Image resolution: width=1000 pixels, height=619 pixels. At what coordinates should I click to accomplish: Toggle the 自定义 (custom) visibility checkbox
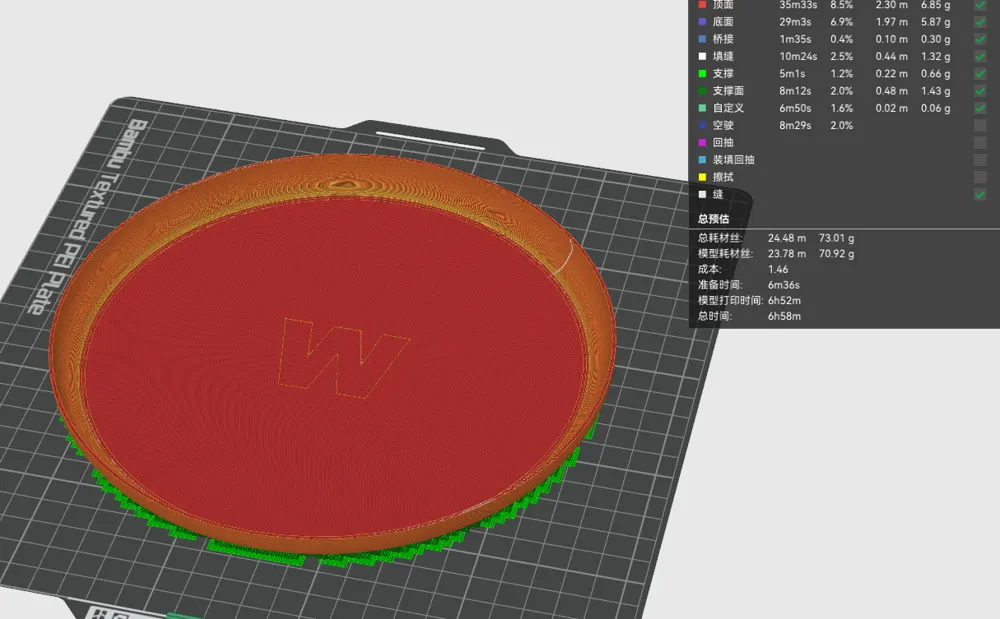click(980, 108)
